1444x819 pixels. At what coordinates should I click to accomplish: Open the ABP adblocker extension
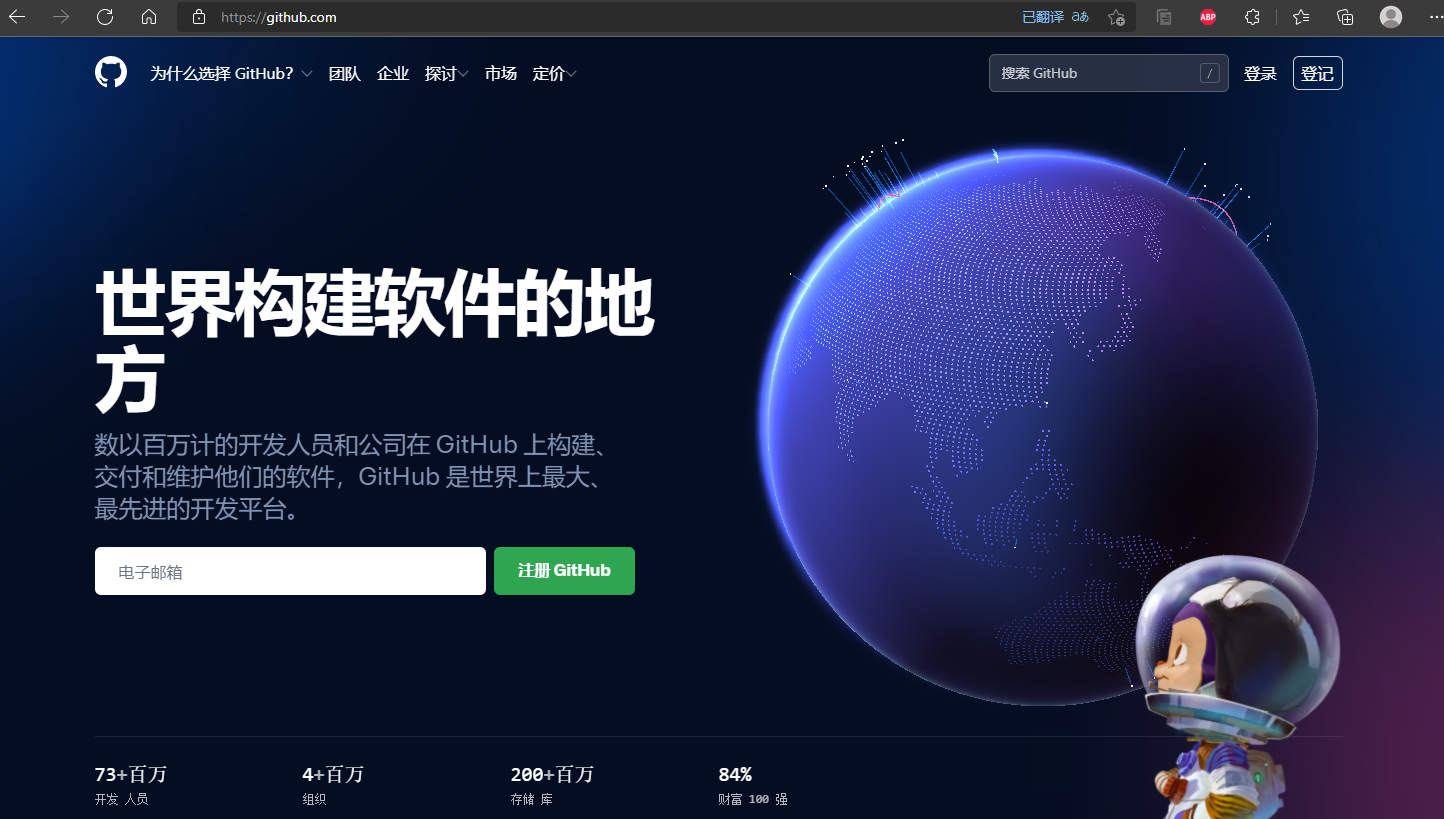pyautogui.click(x=1207, y=17)
